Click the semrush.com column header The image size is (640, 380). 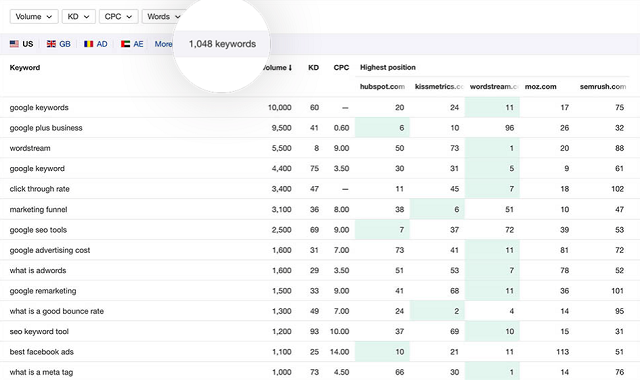(x=603, y=87)
